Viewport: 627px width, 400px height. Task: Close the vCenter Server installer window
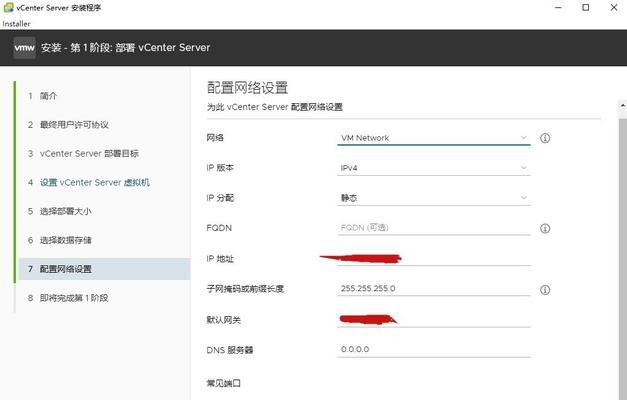click(x=614, y=7)
